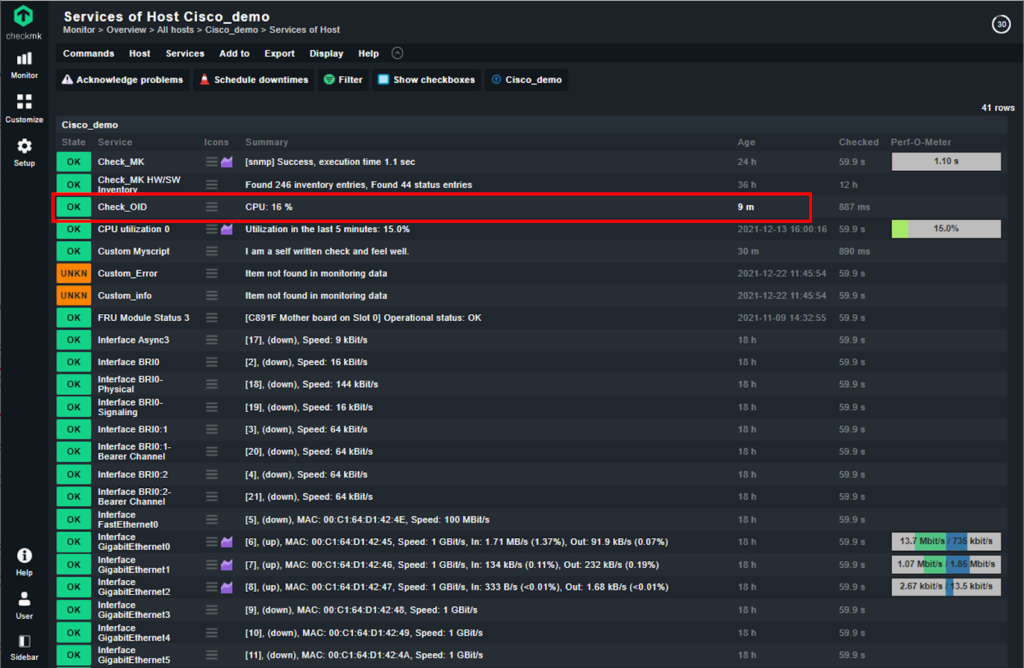Viewport: 1024px width, 668px height.
Task: Open the Filter panel
Action: click(x=344, y=80)
